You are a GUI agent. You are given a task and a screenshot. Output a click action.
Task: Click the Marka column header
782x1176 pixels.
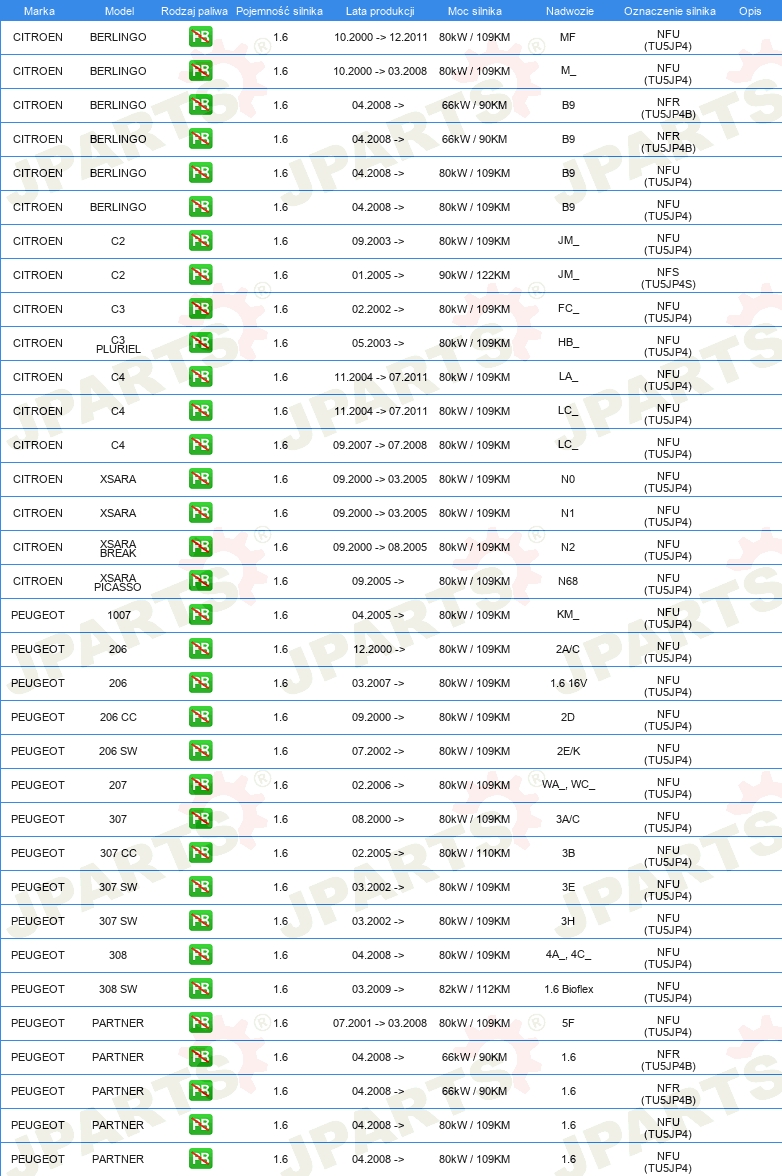tap(39, 11)
